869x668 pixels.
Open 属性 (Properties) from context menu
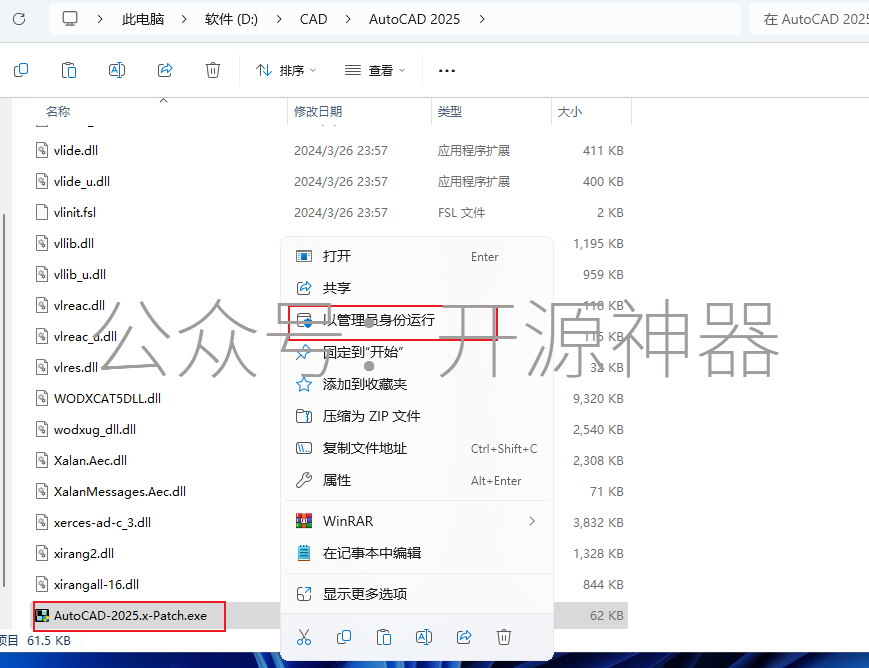417,481
